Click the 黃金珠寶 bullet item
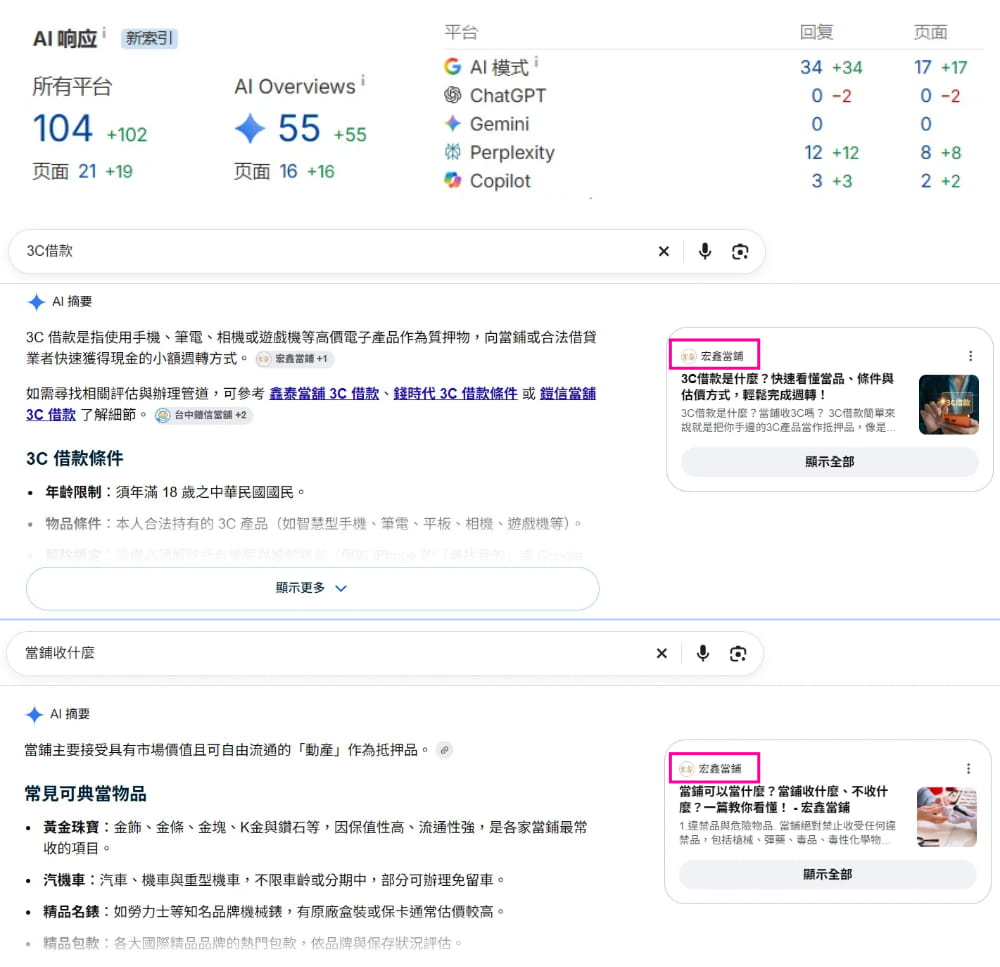 click(x=315, y=838)
